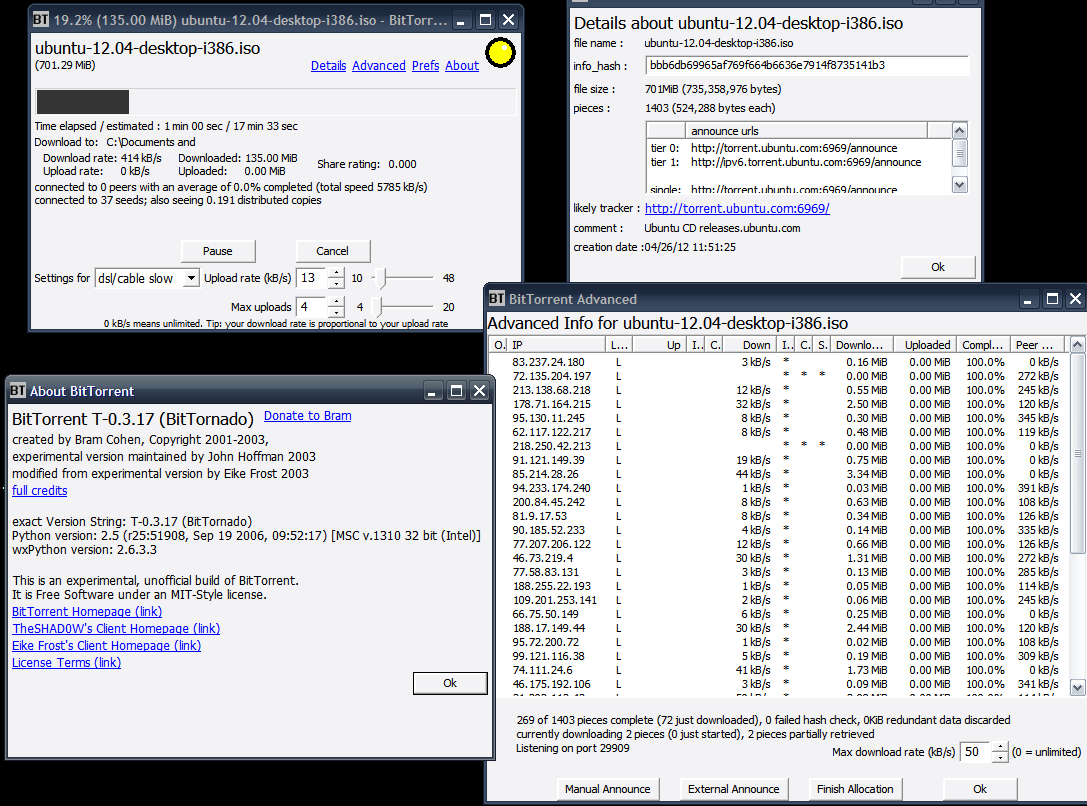Sort peers by IP column header
1087x806 pixels.
tap(557, 344)
